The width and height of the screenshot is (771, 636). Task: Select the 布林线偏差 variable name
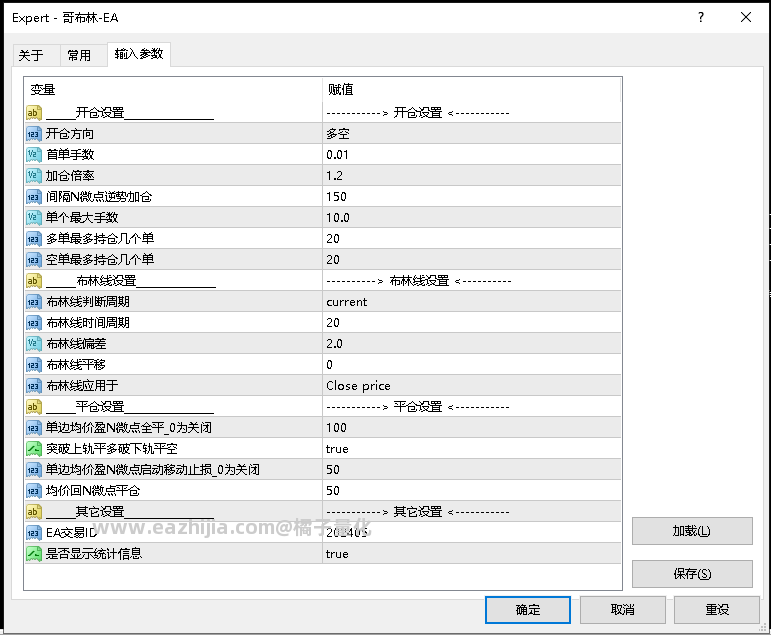(76, 343)
